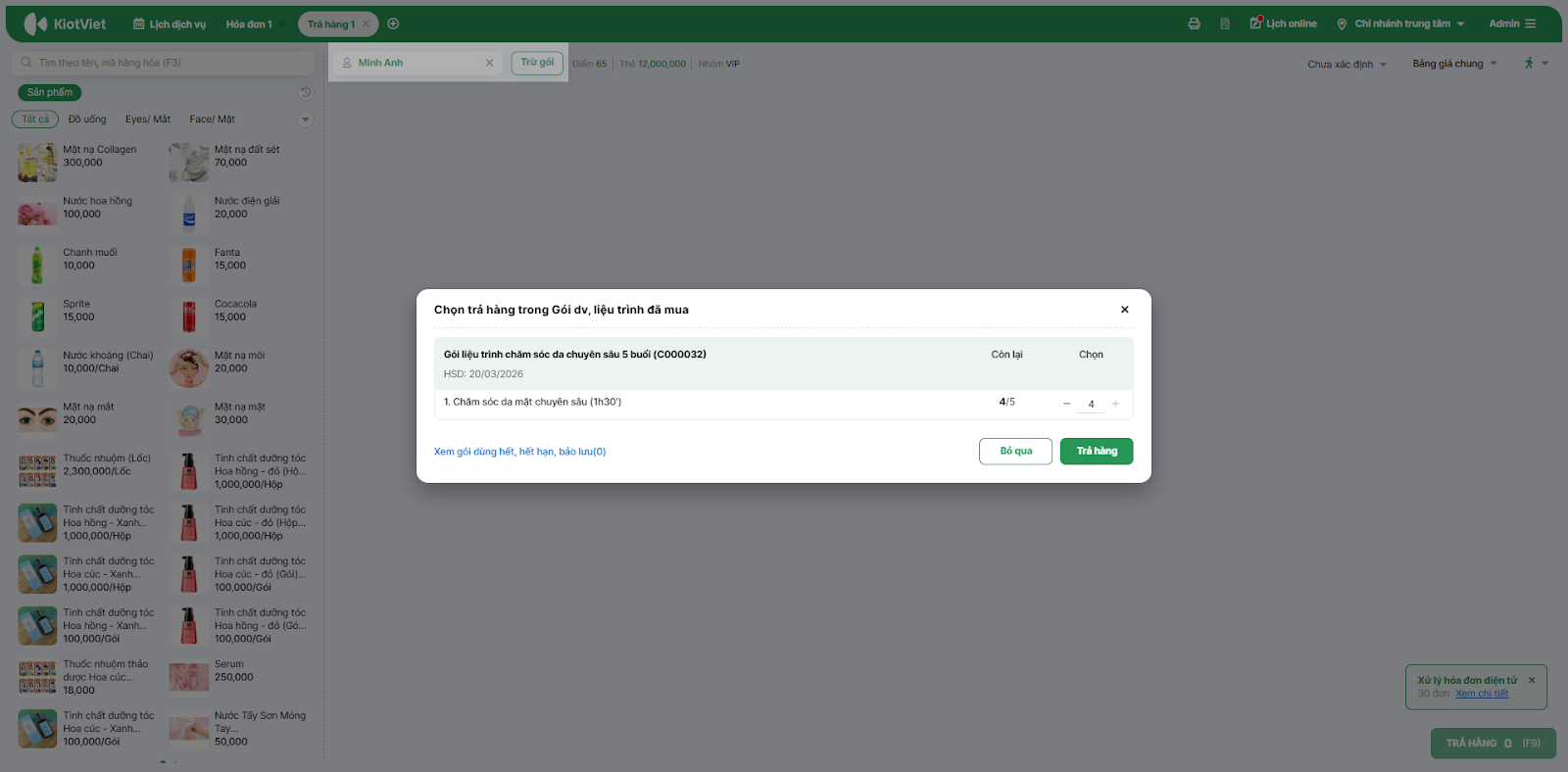This screenshot has height=772, width=1568.
Task: Click the Bỏ qua button
Action: (1015, 451)
